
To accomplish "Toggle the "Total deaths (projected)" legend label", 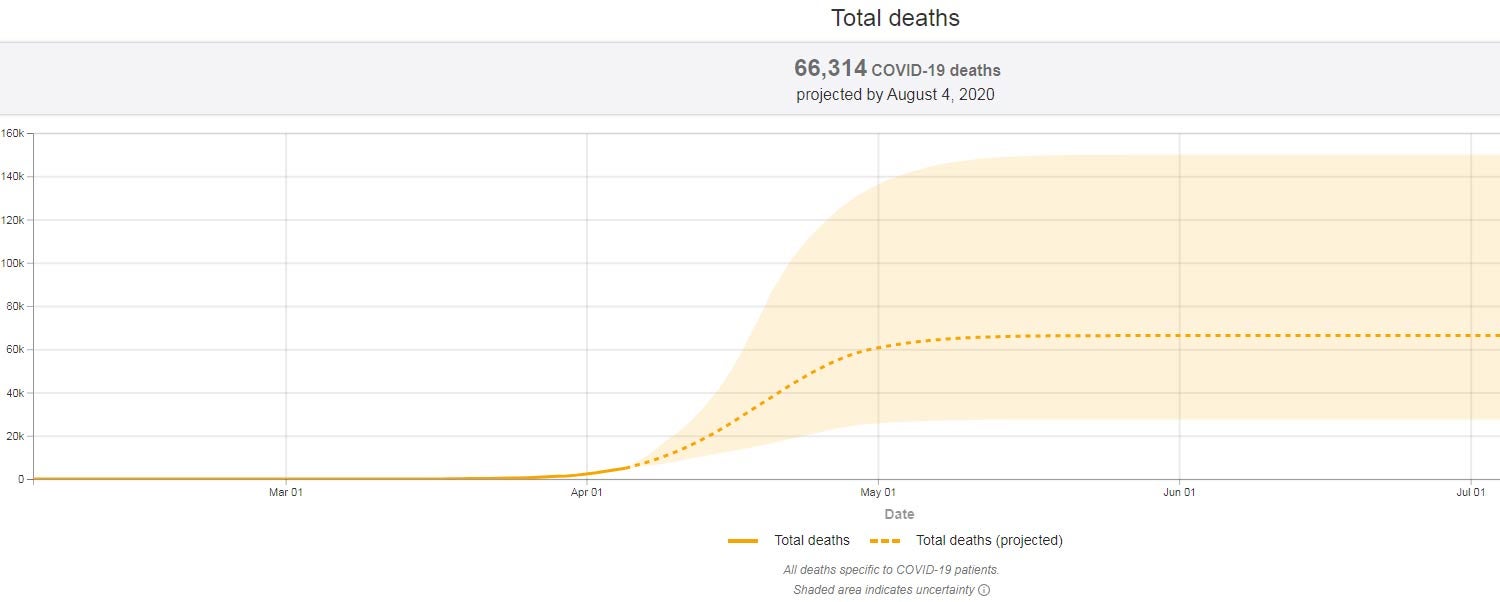I will [x=989, y=541].
